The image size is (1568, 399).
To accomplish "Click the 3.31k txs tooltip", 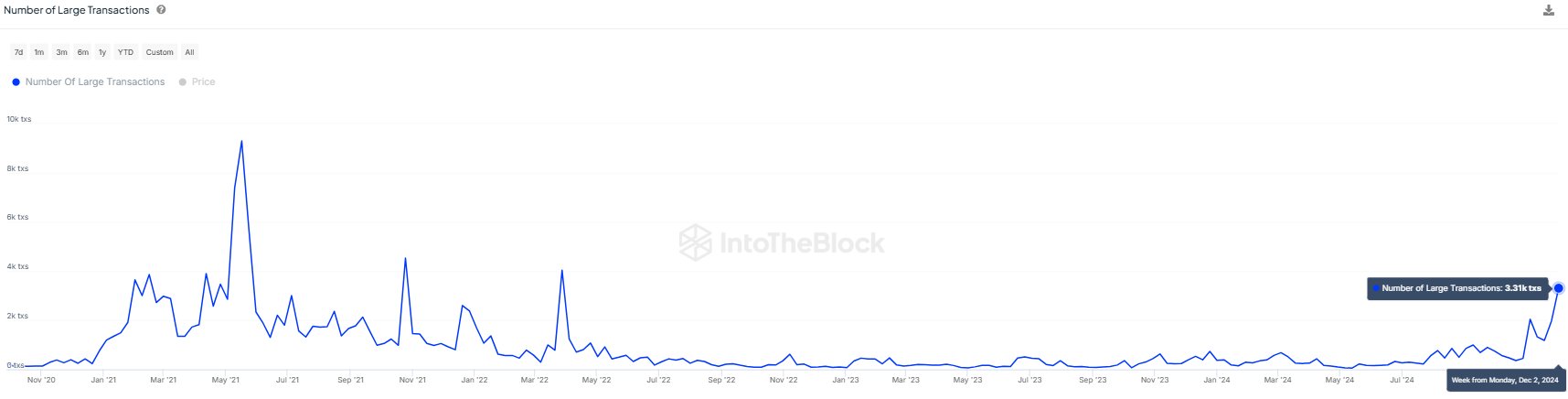I will click(x=1458, y=288).
